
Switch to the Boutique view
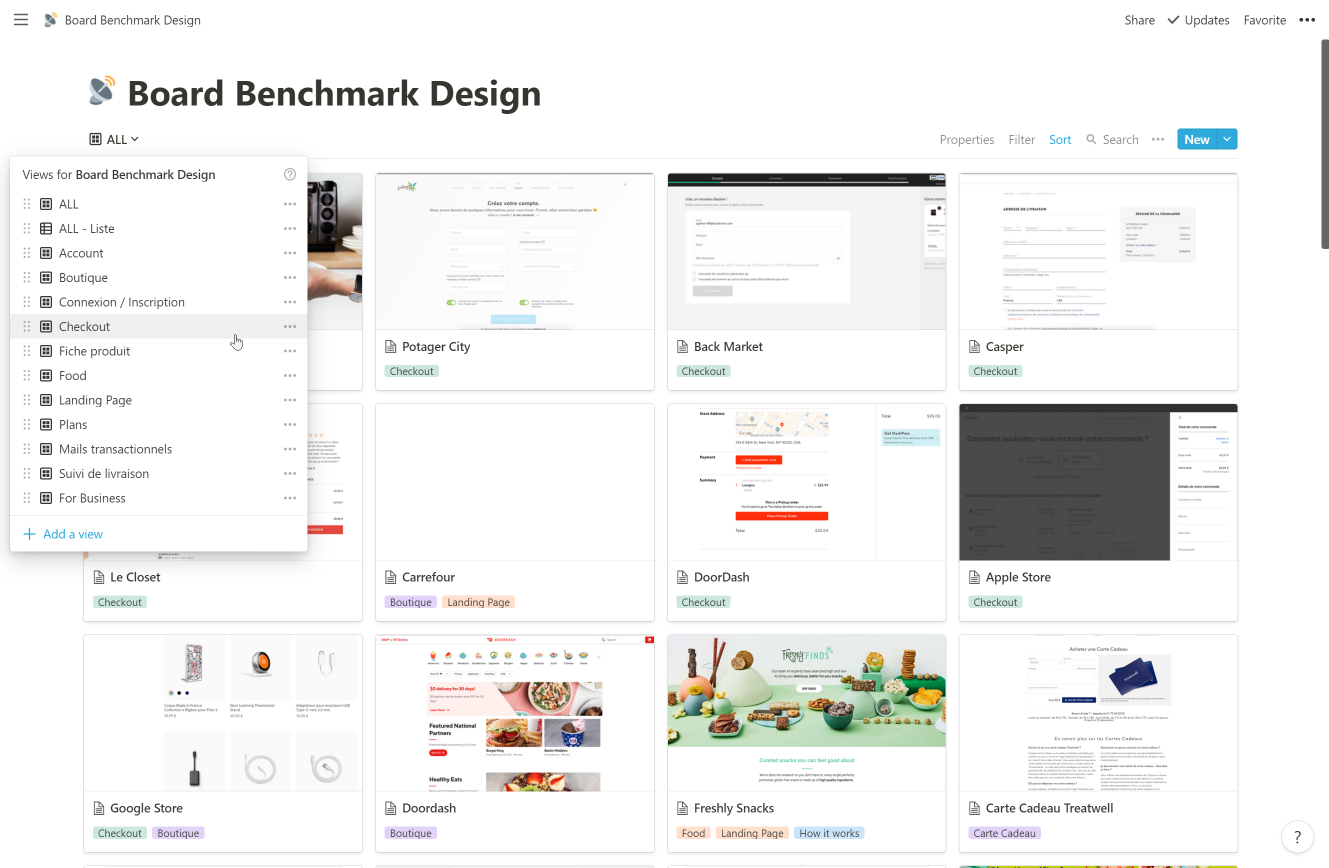tap(83, 278)
